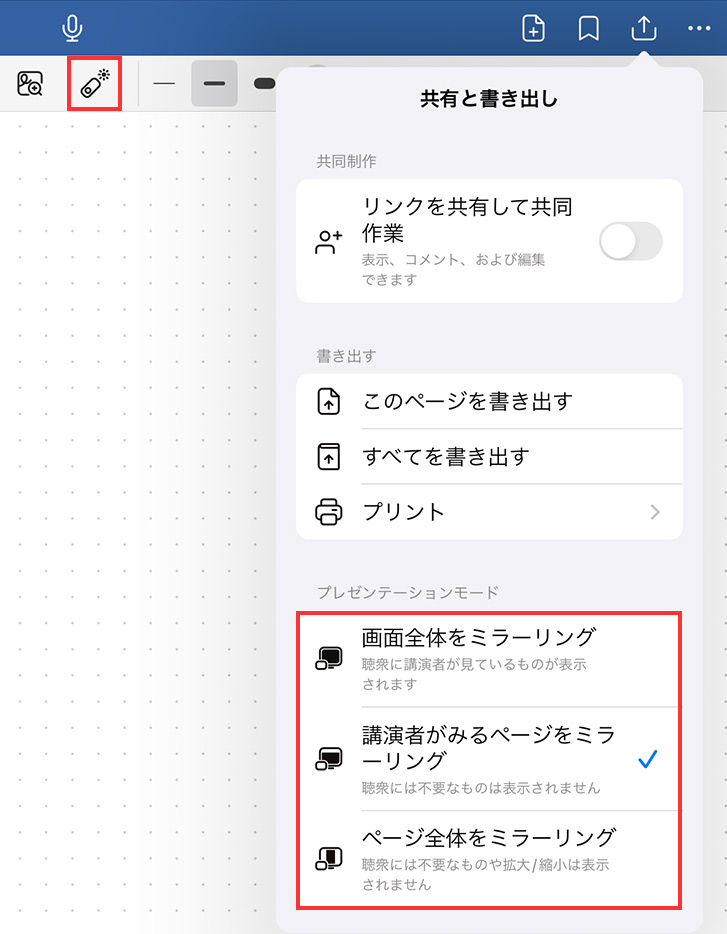Pick the thin stroke width
This screenshot has height=934, width=727.
[x=164, y=83]
